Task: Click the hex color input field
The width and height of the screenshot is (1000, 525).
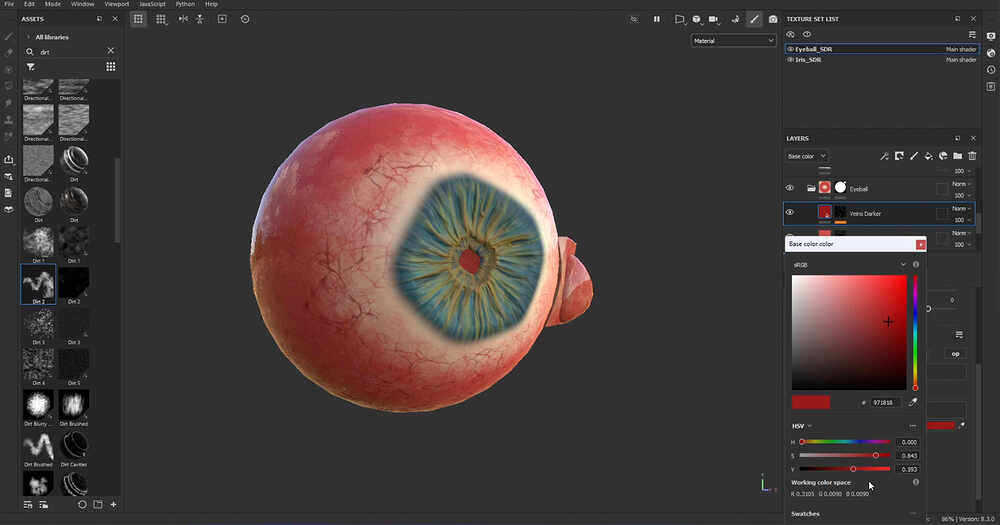Action: pyautogui.click(x=886, y=403)
